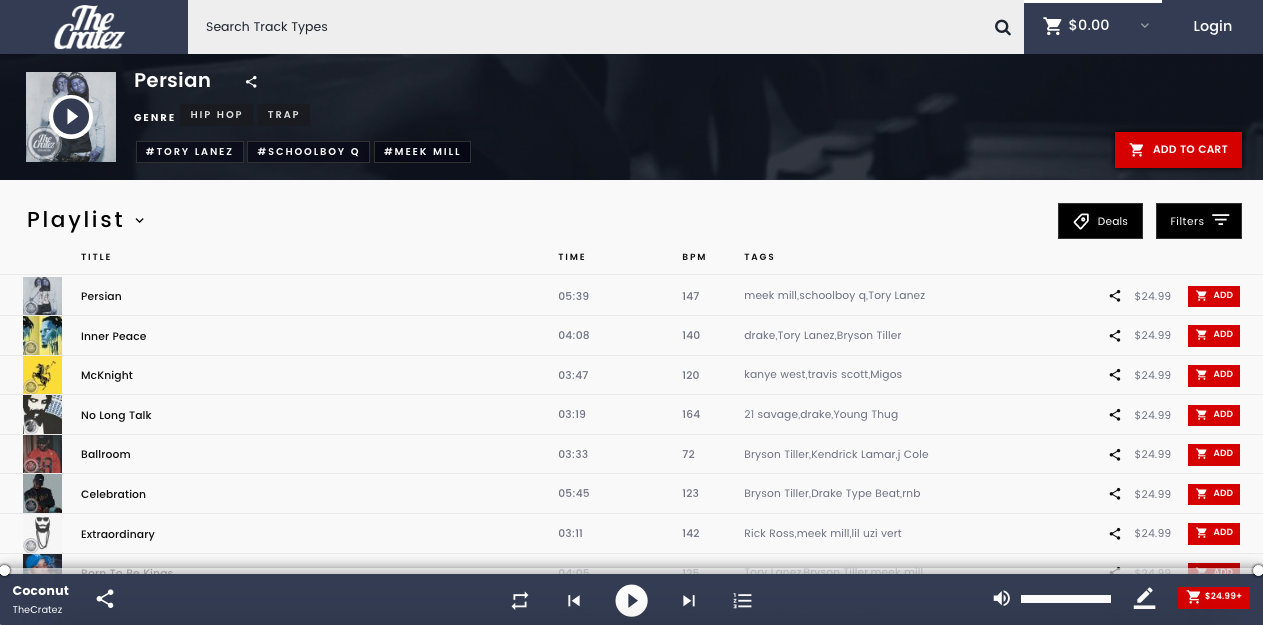1263x625 pixels.
Task: Share the Extraordinary track
Action: click(x=1115, y=534)
